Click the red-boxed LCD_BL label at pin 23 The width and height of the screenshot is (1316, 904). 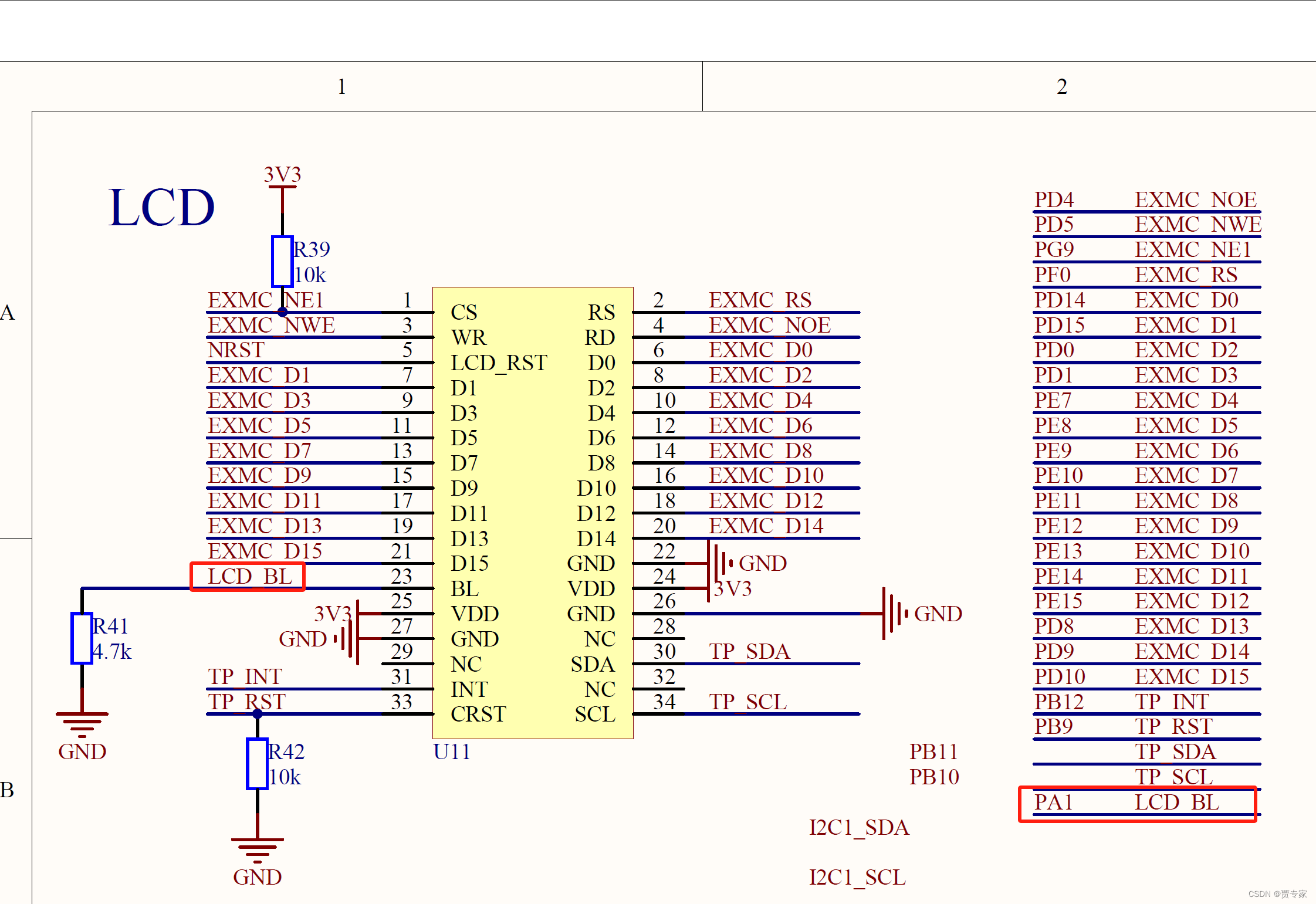pos(249,577)
